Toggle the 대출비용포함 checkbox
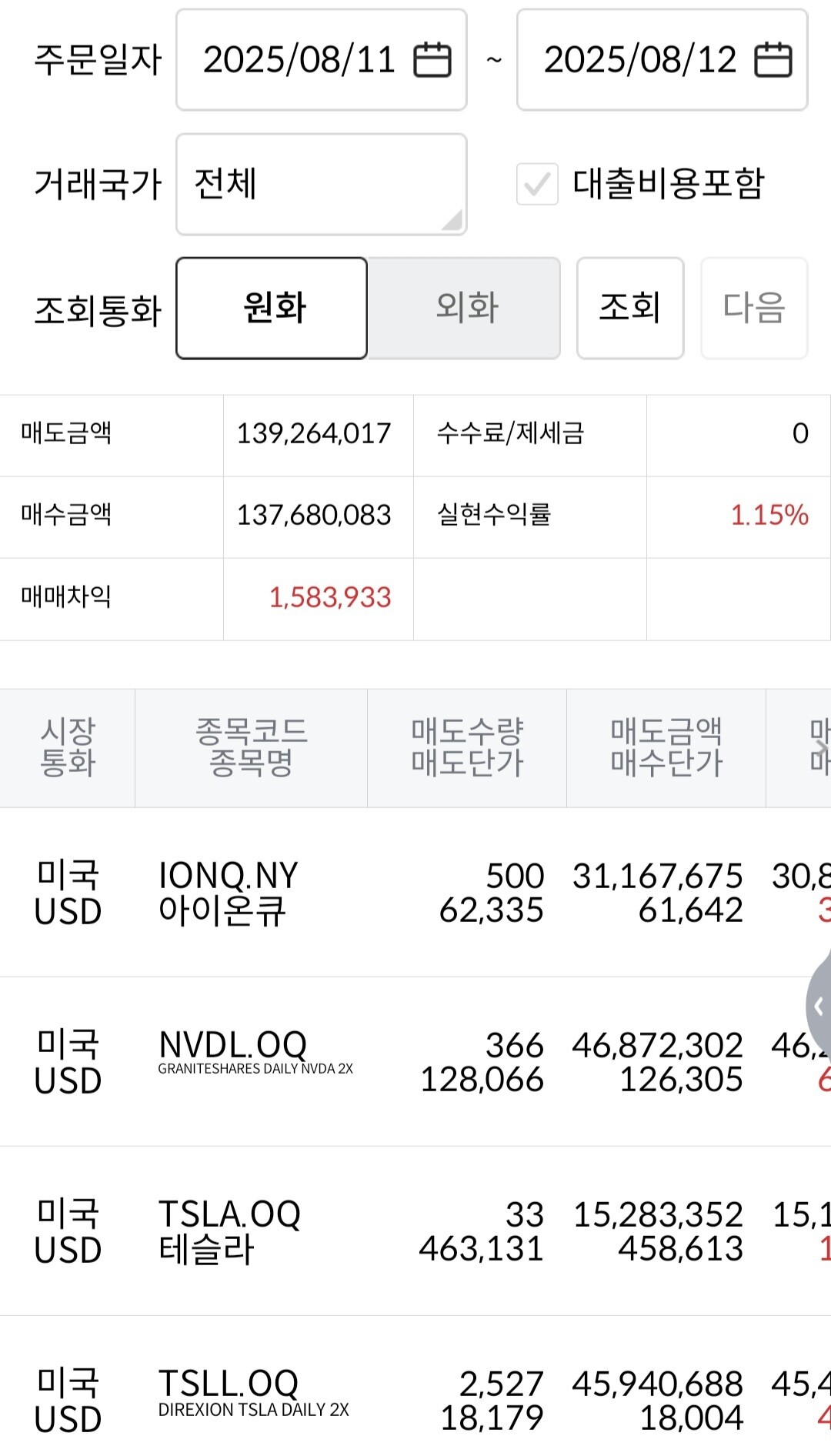The image size is (831, 1456). pos(537,184)
